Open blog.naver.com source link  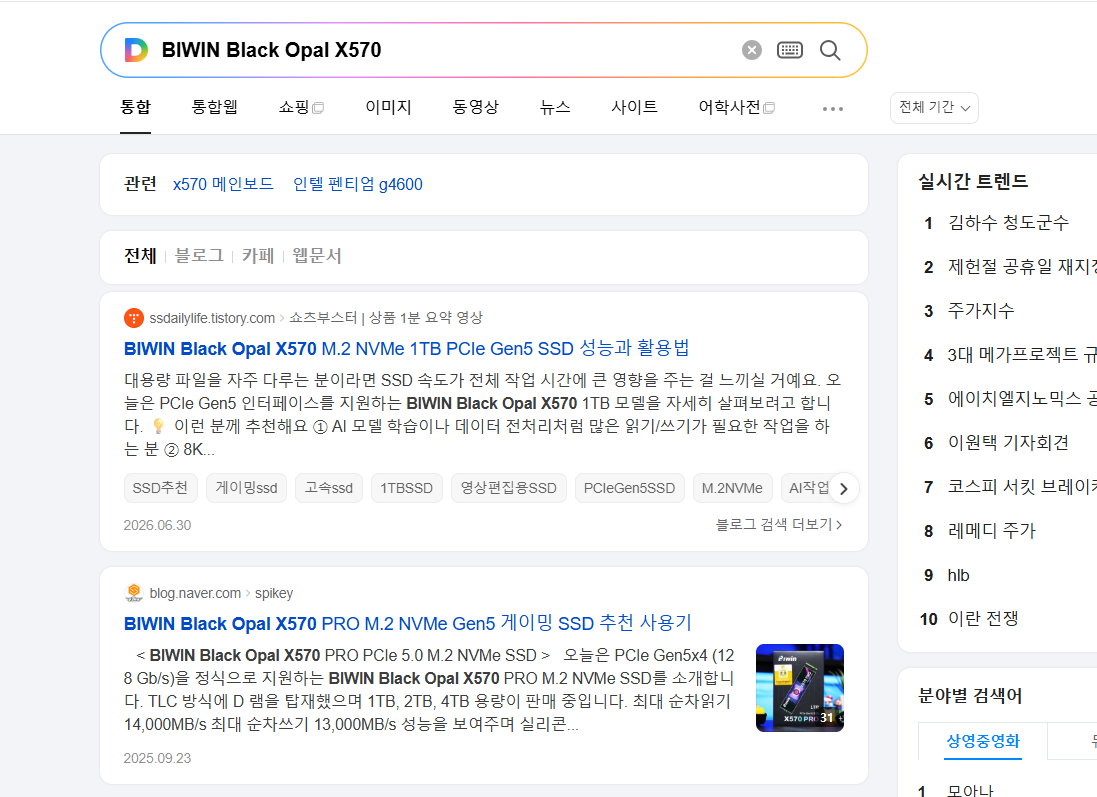[195, 593]
